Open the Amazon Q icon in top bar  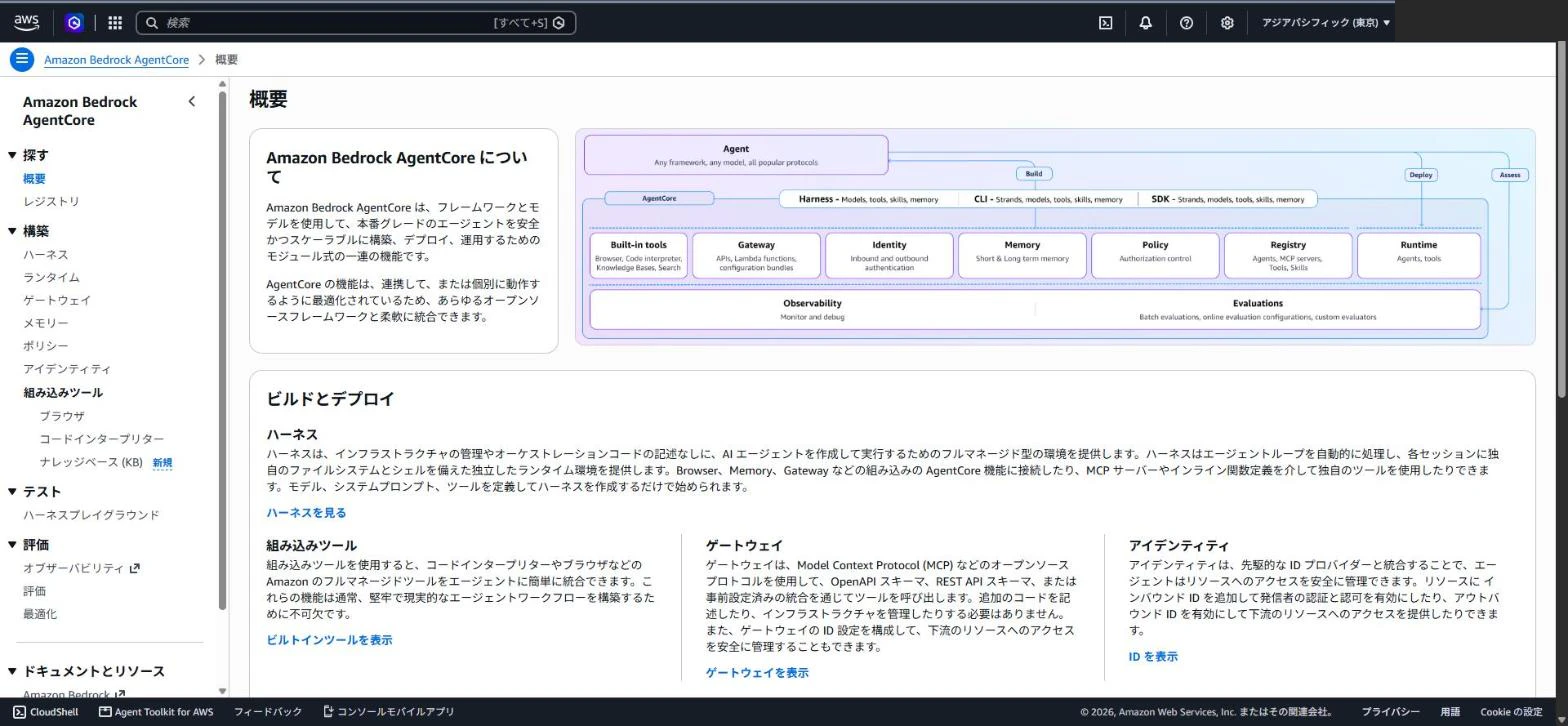pyautogui.click(x=74, y=22)
